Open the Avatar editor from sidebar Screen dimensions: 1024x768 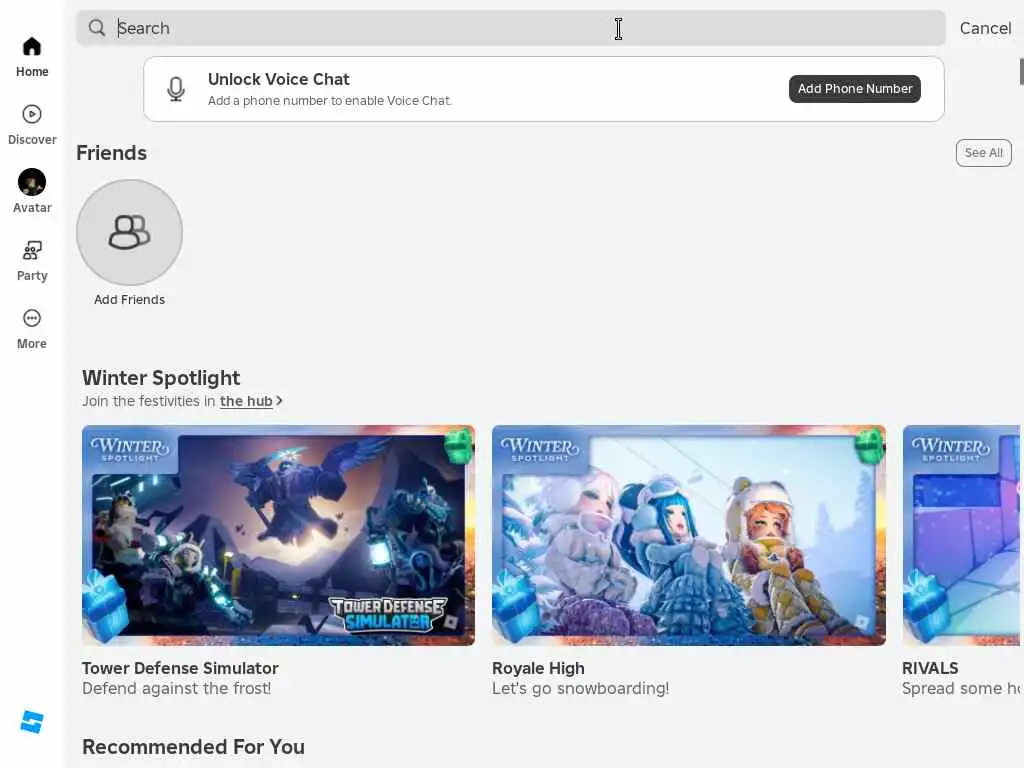pos(31,191)
